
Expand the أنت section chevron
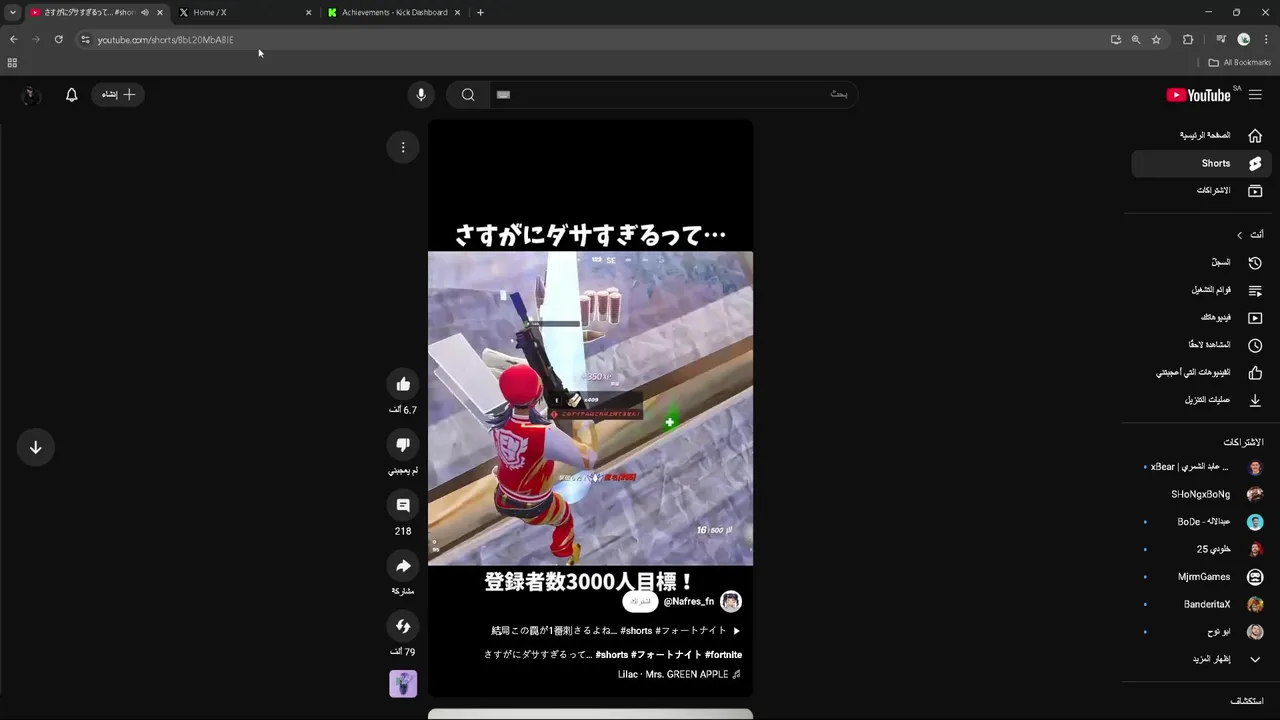pyautogui.click(x=1239, y=235)
